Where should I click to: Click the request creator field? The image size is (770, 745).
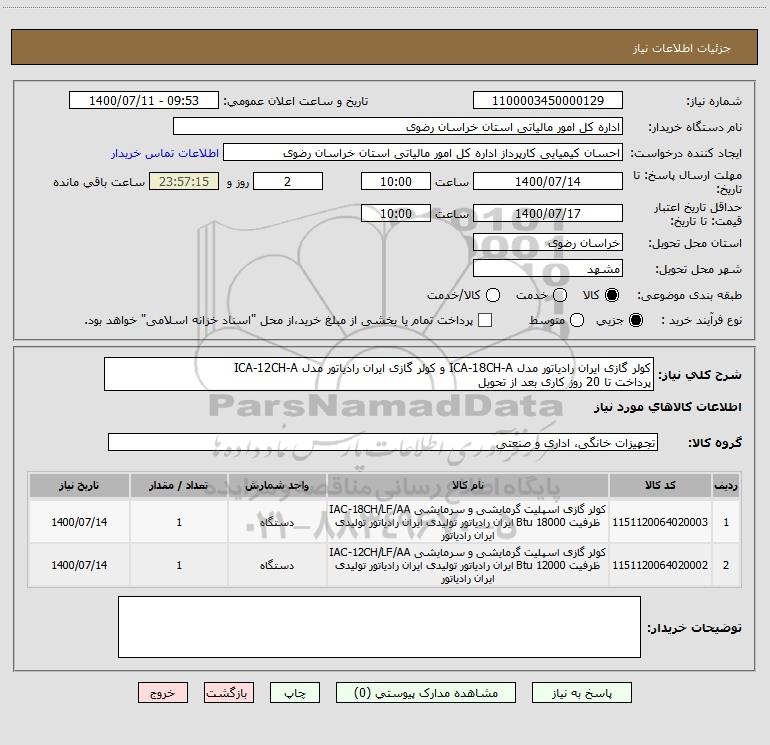423,153
